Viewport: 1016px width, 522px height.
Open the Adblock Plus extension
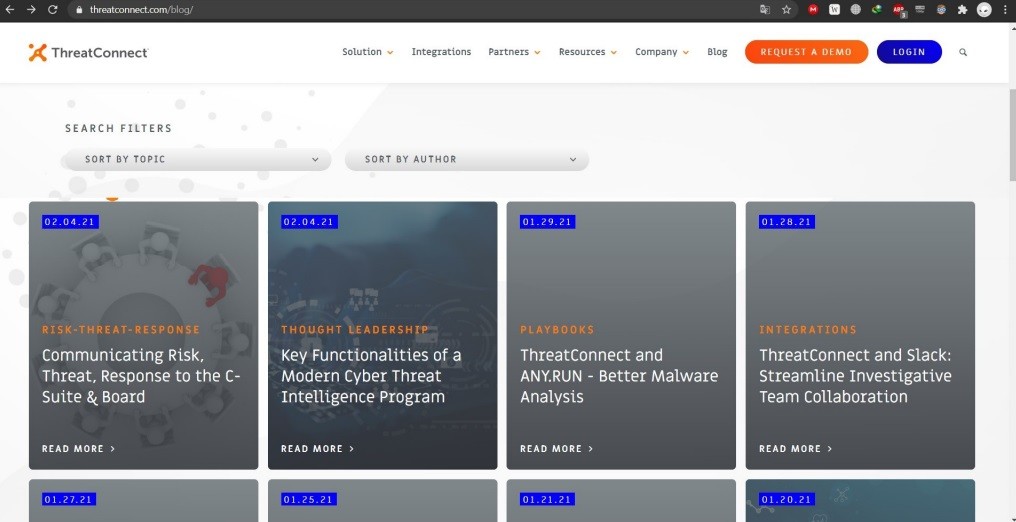[x=898, y=9]
